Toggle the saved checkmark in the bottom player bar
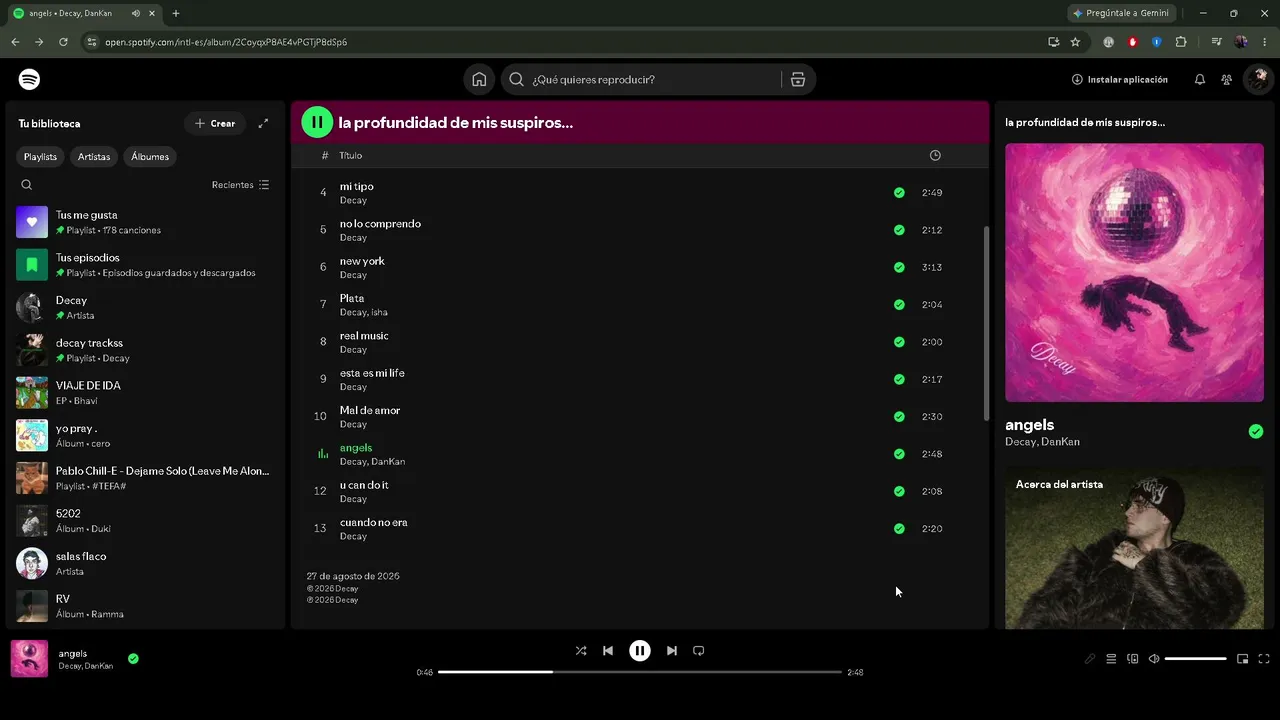The height and width of the screenshot is (720, 1280). pos(133,659)
